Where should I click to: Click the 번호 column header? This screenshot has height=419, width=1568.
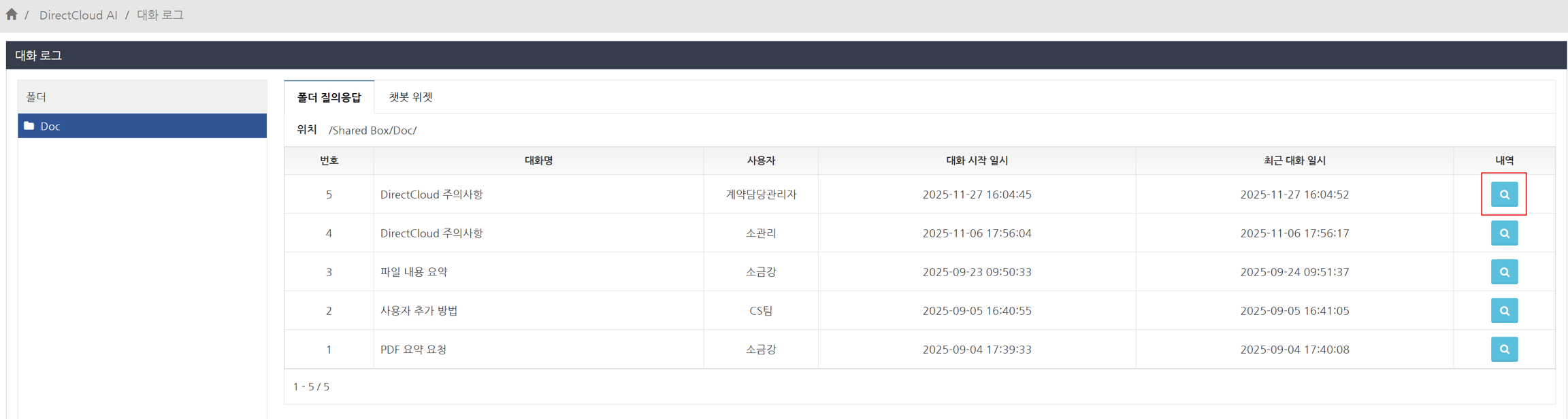[329, 161]
